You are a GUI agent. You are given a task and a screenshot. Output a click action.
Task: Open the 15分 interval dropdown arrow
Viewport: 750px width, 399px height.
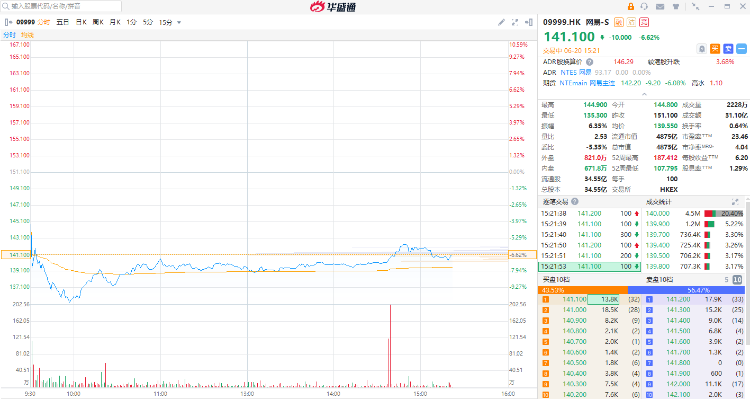[179, 22]
